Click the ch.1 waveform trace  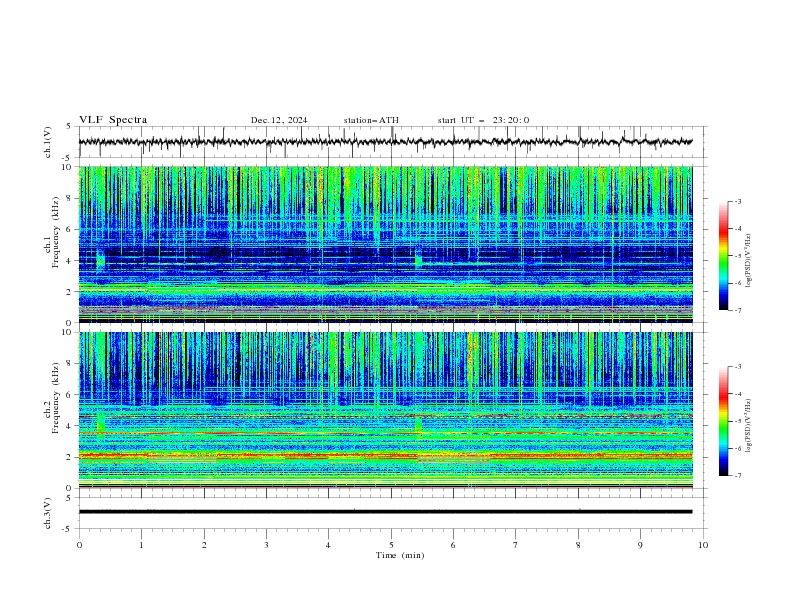point(385,141)
